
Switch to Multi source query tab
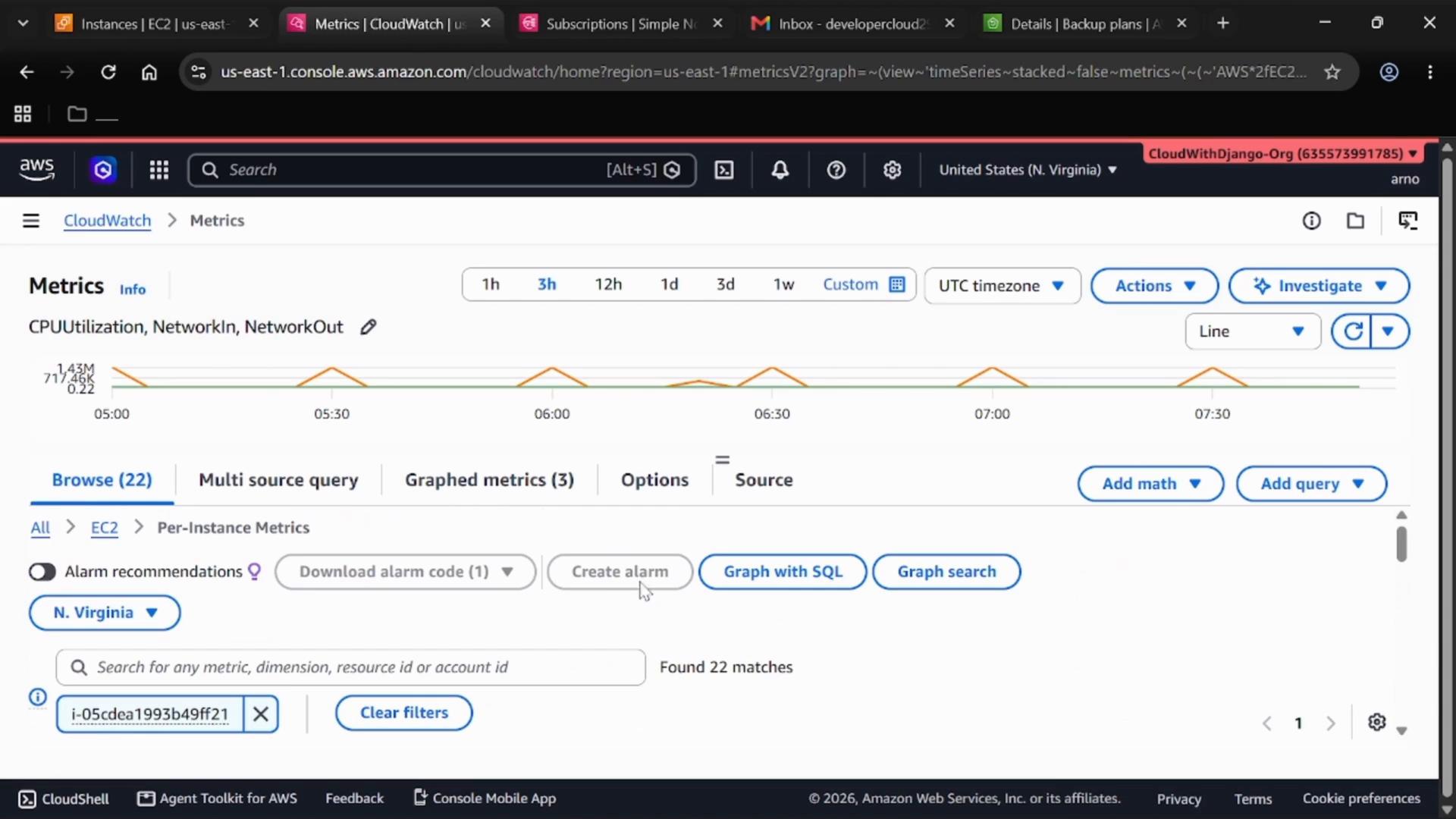coord(278,480)
